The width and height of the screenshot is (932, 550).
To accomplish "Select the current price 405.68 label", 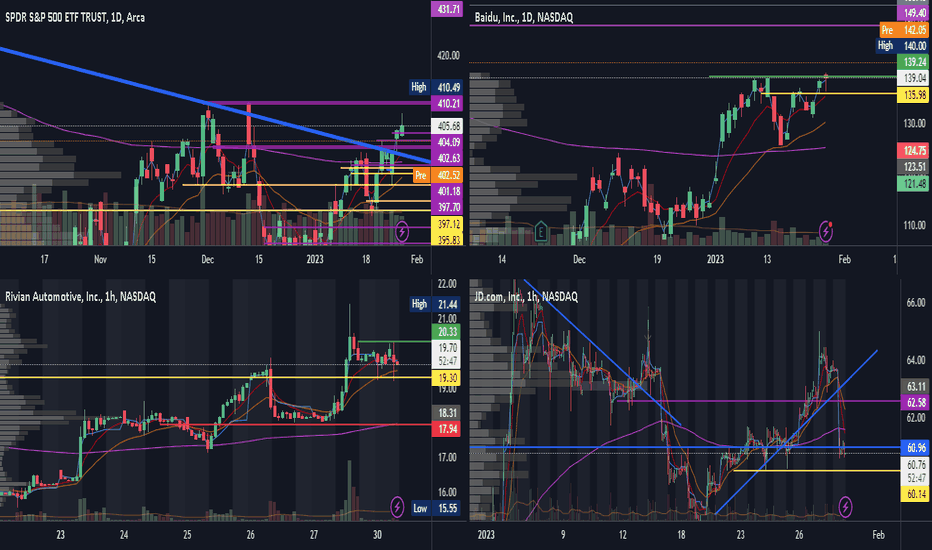I will (x=447, y=125).
